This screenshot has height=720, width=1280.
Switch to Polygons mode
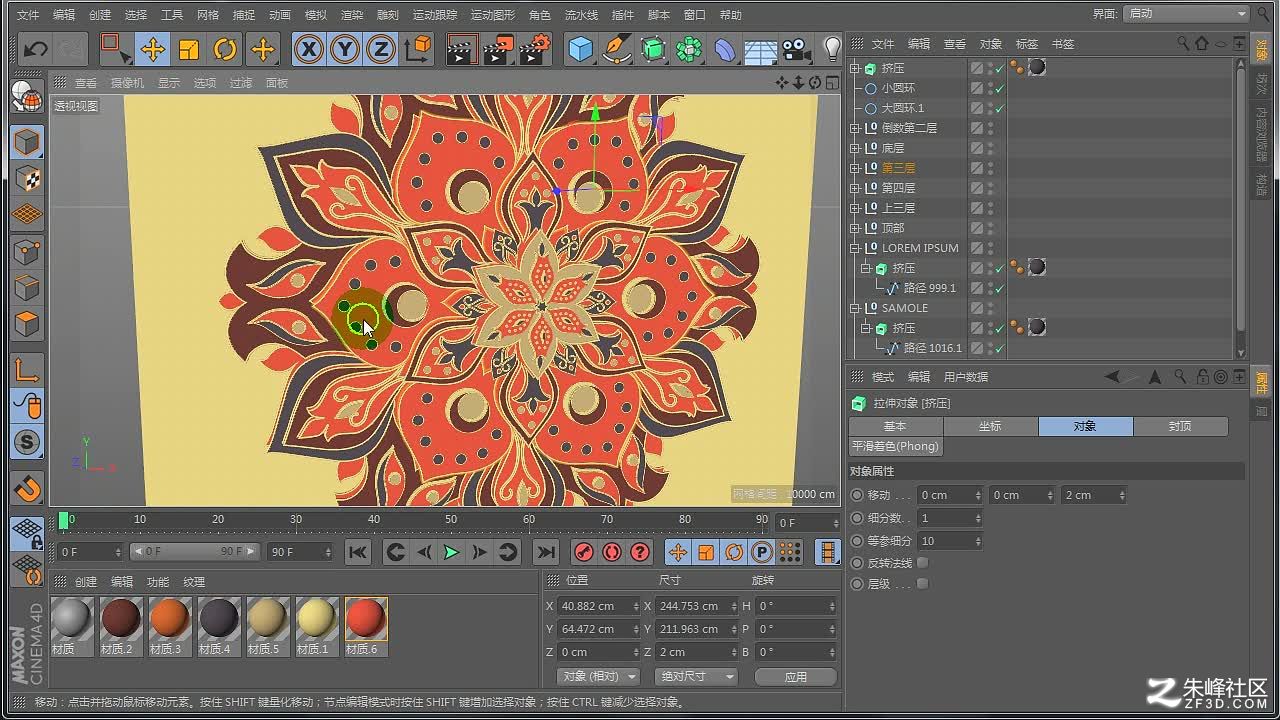[x=27, y=324]
